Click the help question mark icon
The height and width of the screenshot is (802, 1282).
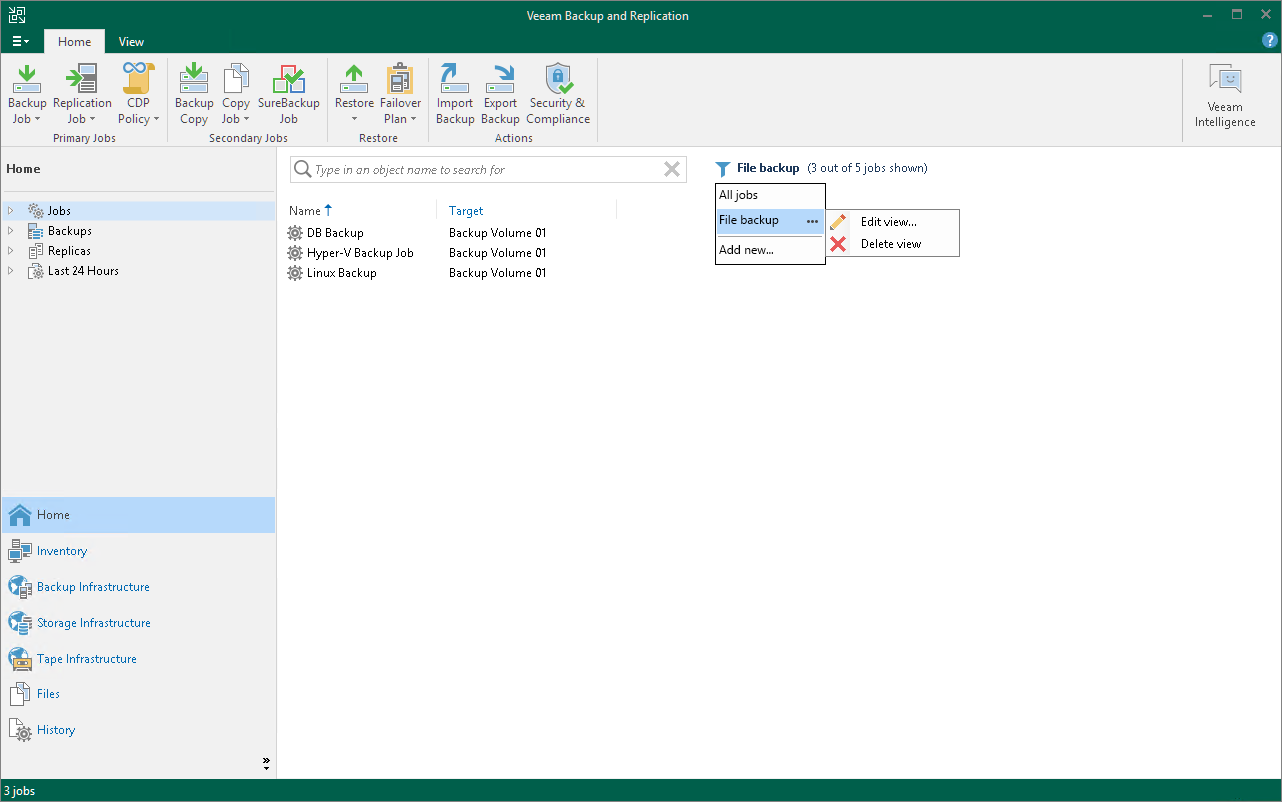click(1270, 41)
